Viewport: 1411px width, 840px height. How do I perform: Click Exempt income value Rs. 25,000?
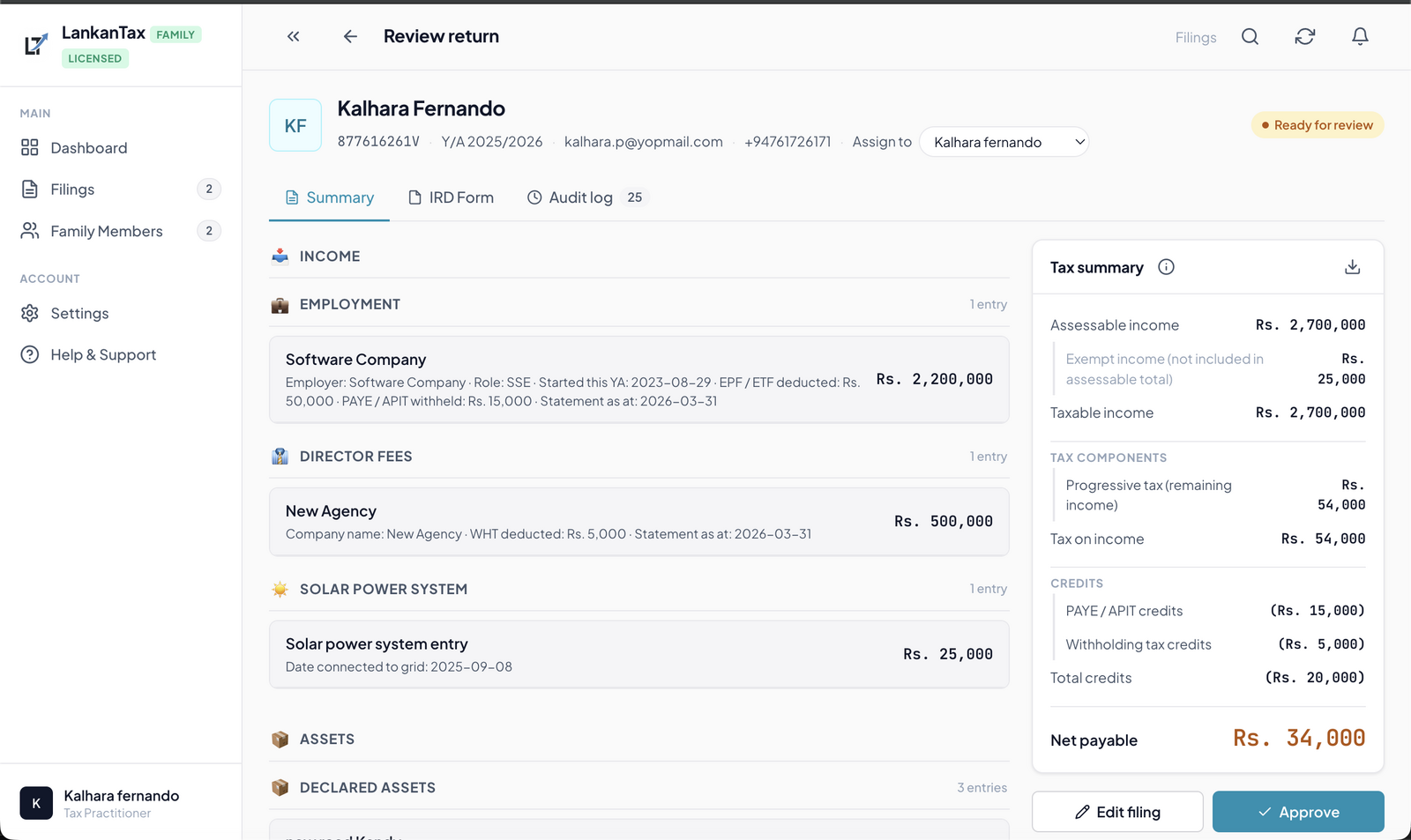(1341, 369)
